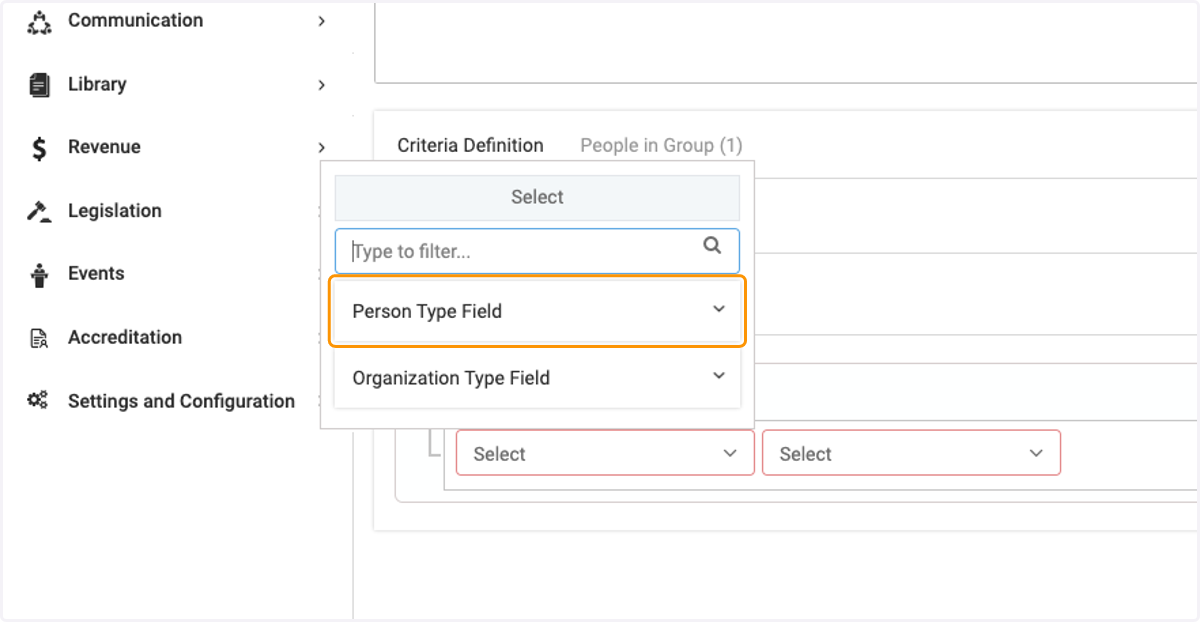Click the Settings and Configuration gears icon
Viewport: 1200px width, 622px height.
tap(38, 401)
